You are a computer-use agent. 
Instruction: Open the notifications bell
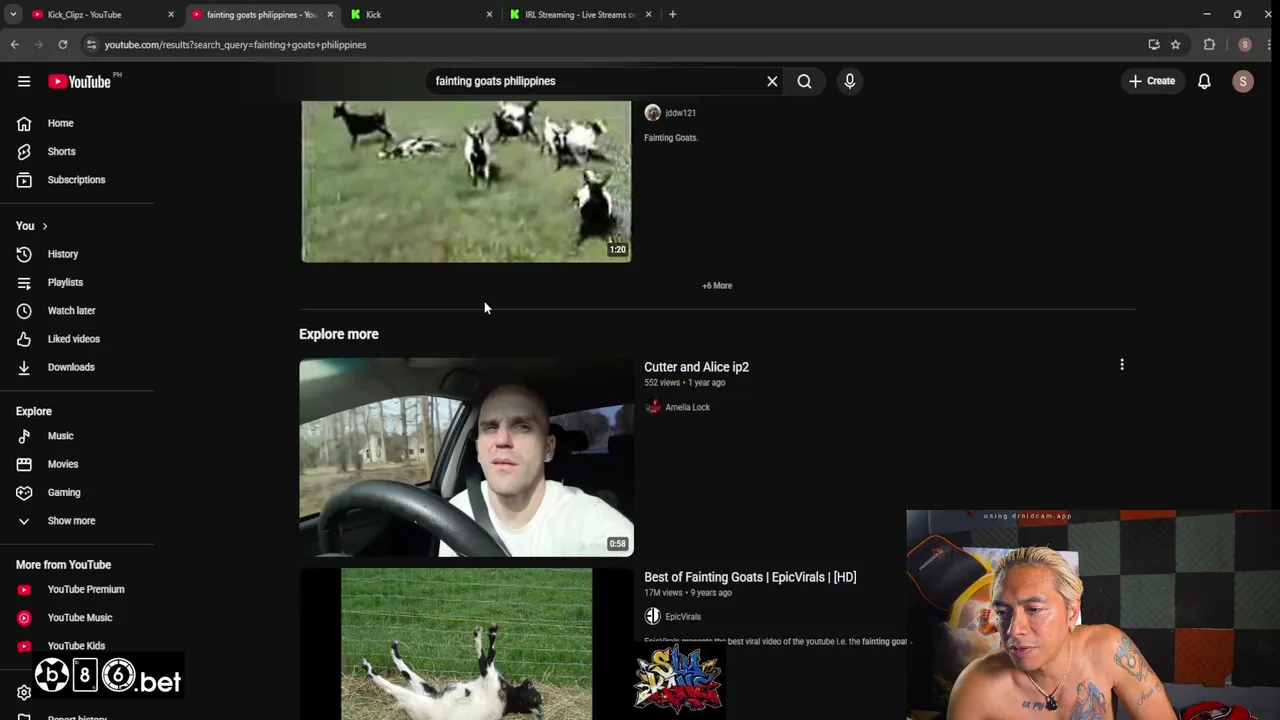(x=1204, y=81)
